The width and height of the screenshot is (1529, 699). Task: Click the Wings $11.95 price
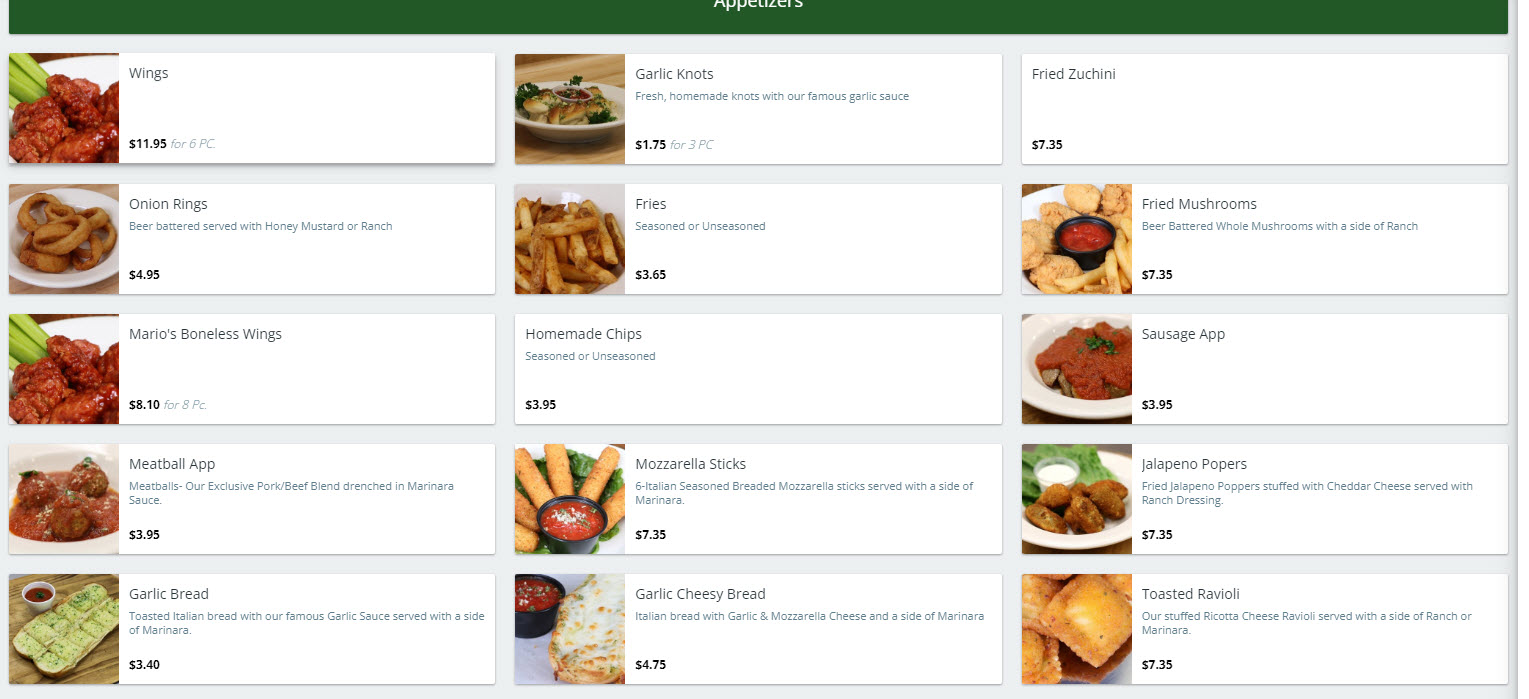point(148,144)
